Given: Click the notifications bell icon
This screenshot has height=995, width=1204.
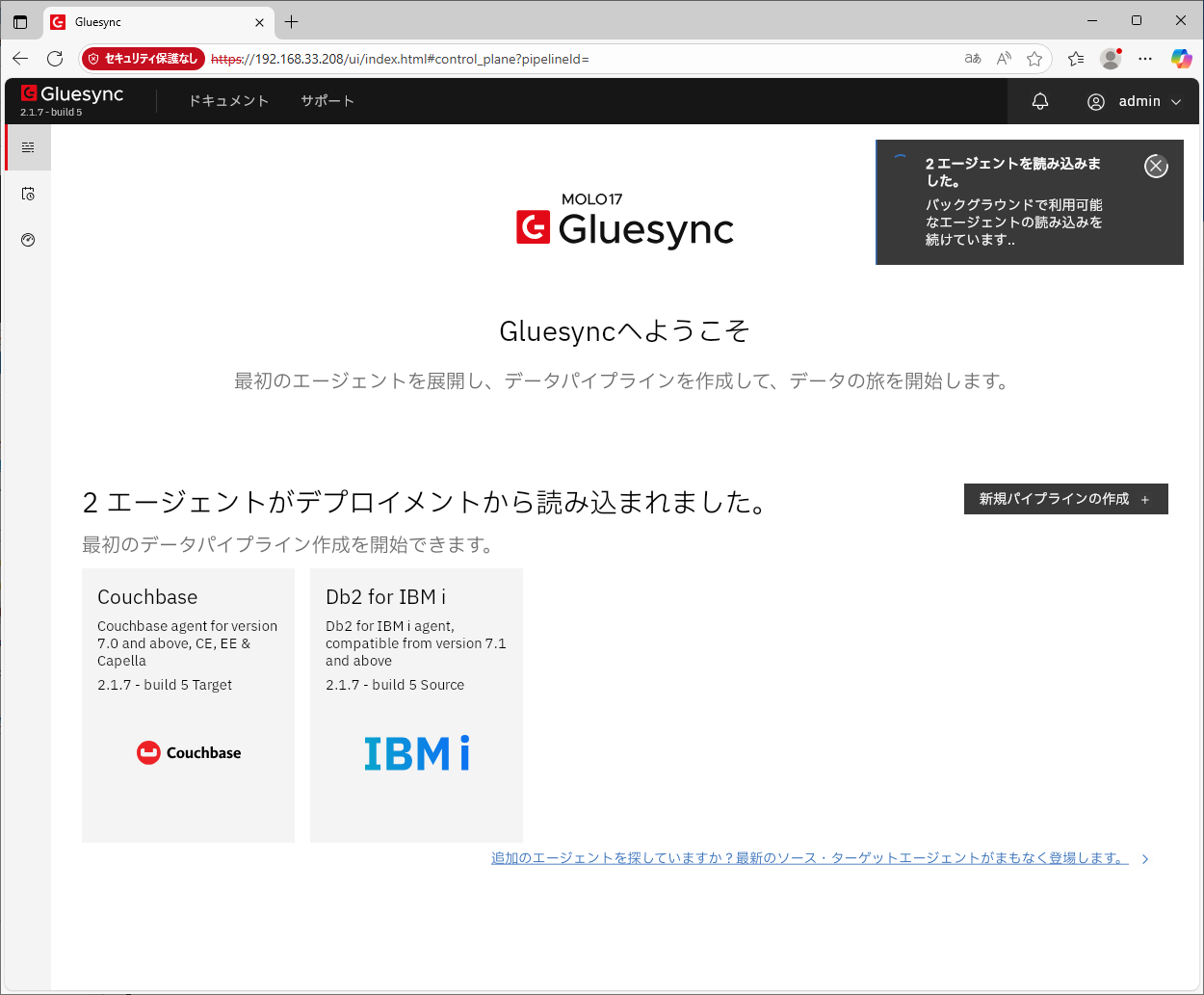Looking at the screenshot, I should [x=1039, y=101].
